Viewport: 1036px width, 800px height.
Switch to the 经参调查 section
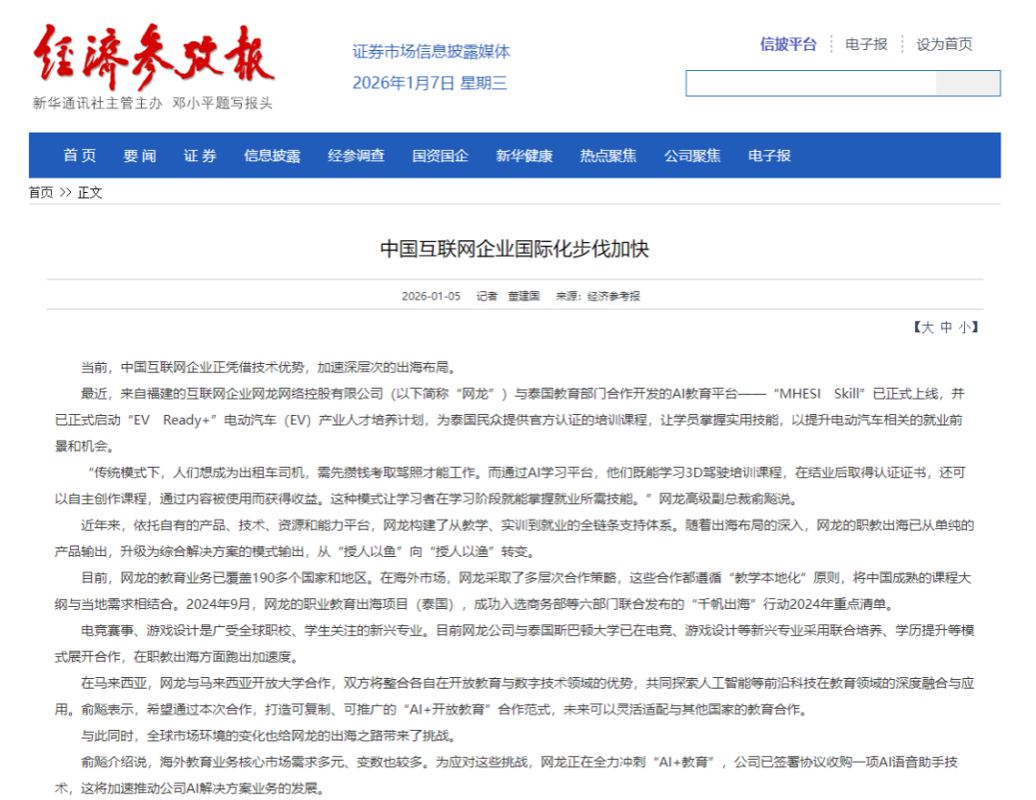pyautogui.click(x=356, y=156)
